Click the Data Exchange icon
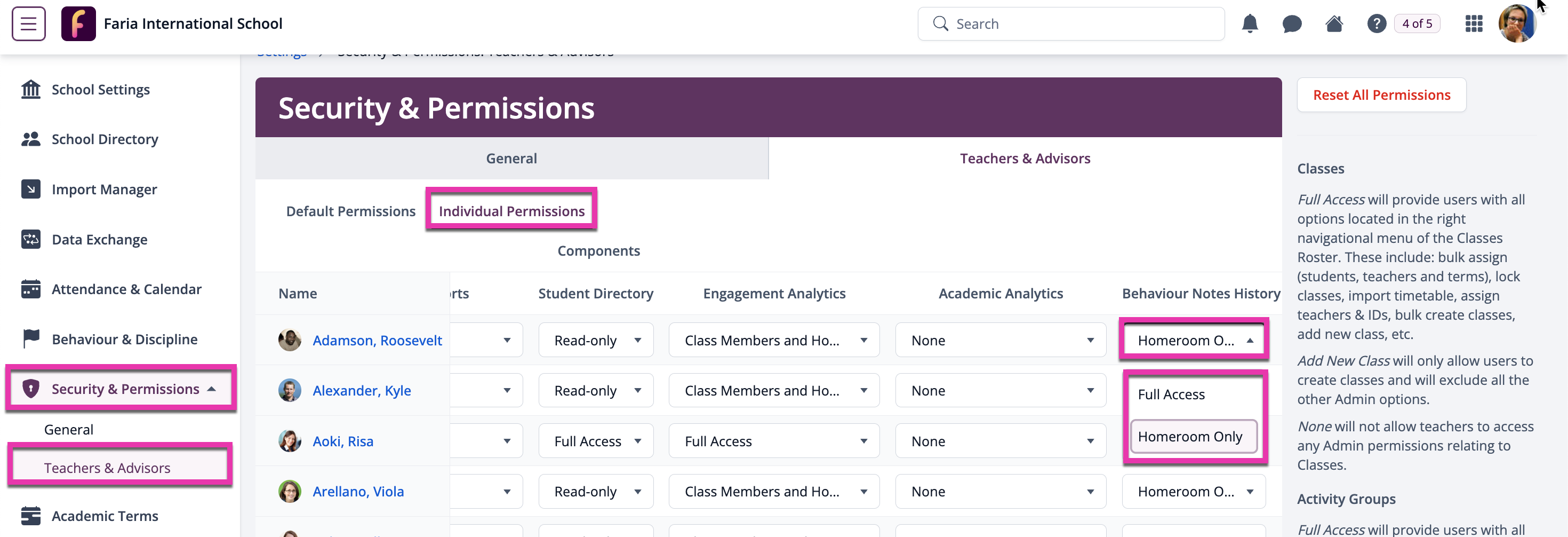 30,240
